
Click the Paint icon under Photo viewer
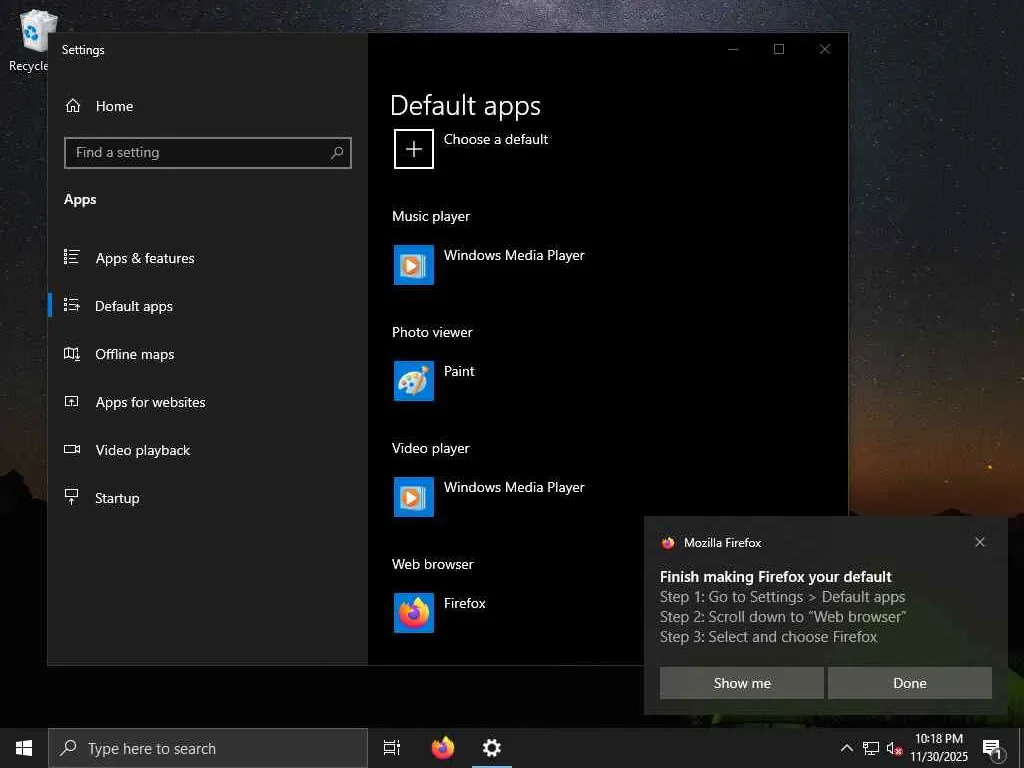(x=413, y=381)
